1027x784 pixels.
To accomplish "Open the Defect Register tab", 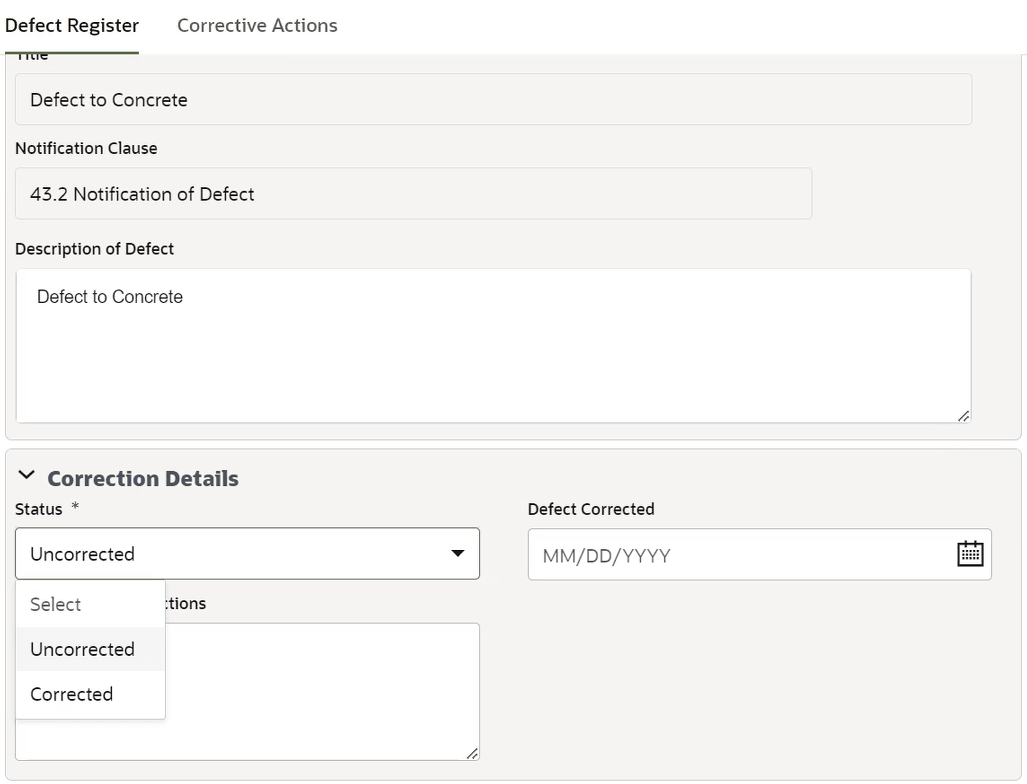I will pos(72,26).
